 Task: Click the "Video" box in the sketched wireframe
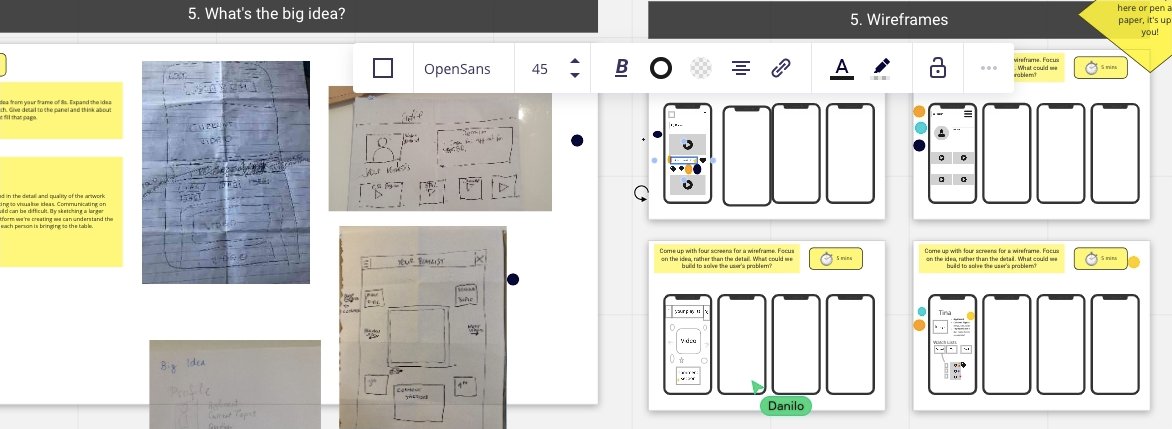tap(688, 342)
